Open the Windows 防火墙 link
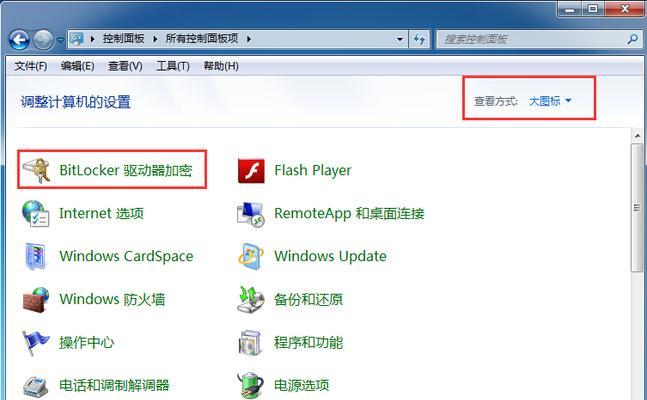Viewport: 647px width, 400px height. click(112, 299)
